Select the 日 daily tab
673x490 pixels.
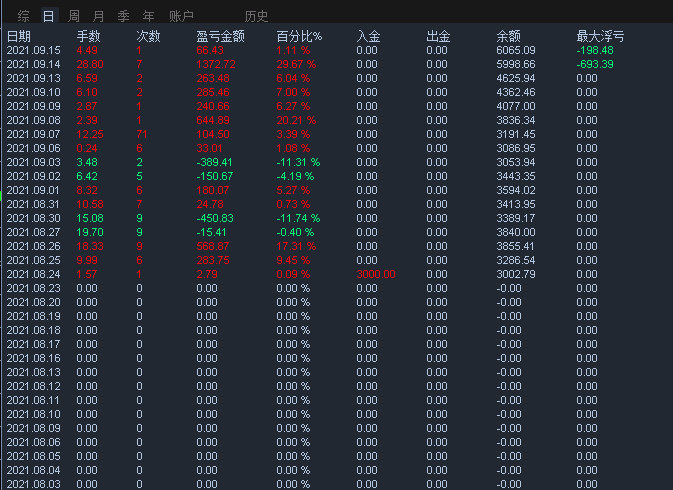coord(49,16)
